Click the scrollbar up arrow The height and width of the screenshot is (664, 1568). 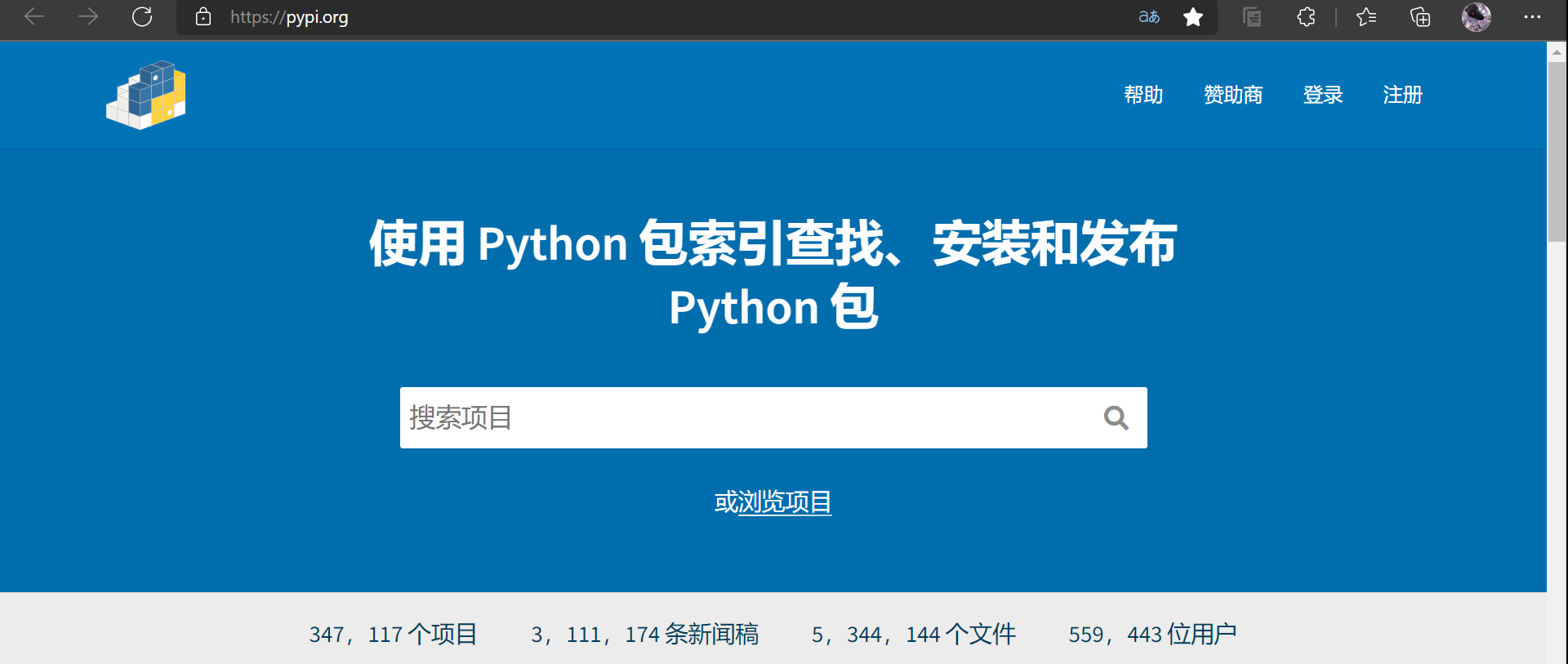1557,51
